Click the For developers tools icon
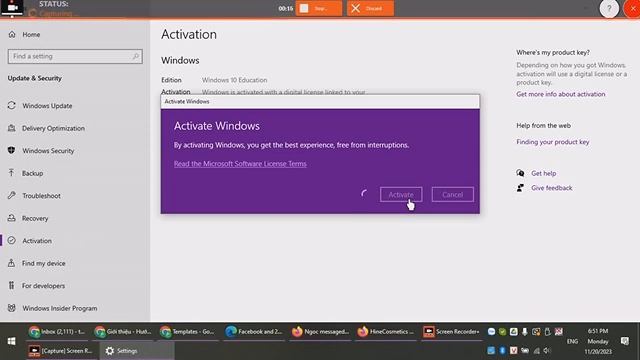The height and width of the screenshot is (360, 640). click(11, 285)
